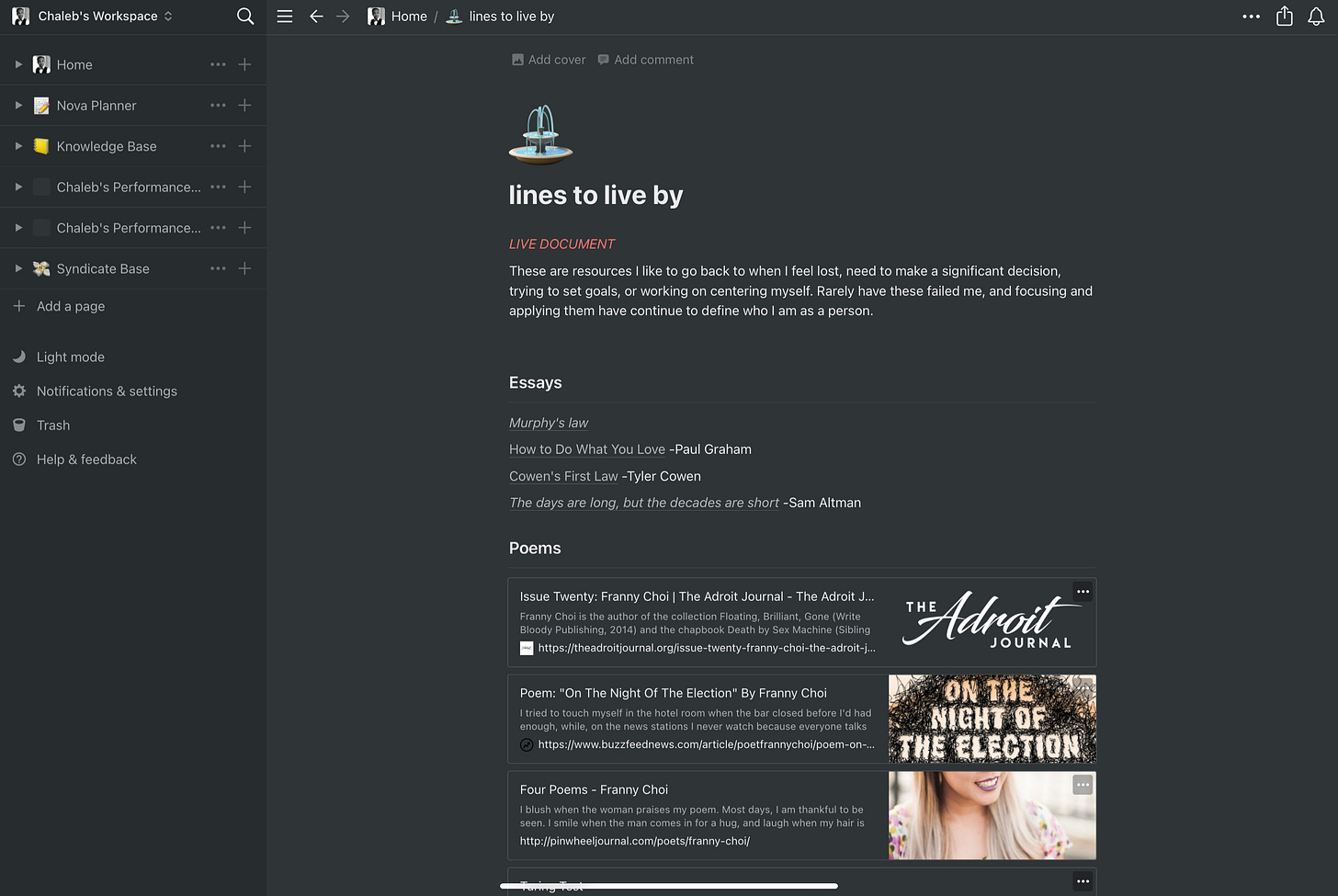Image resolution: width=1338 pixels, height=896 pixels.
Task: Click the pinwheeljournal.com URL text
Action: pos(634,841)
